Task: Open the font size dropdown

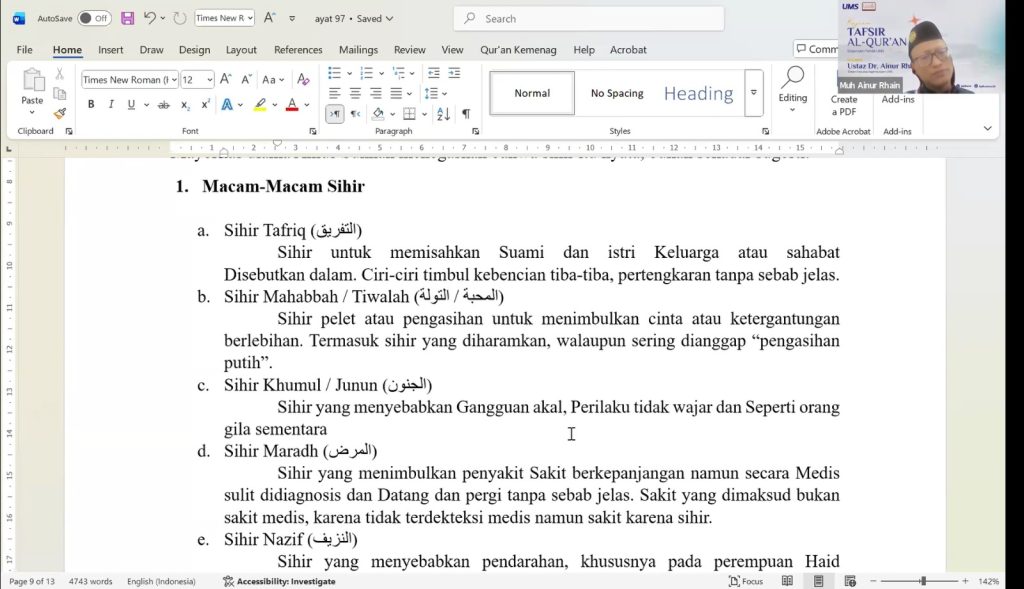Action: point(210,79)
